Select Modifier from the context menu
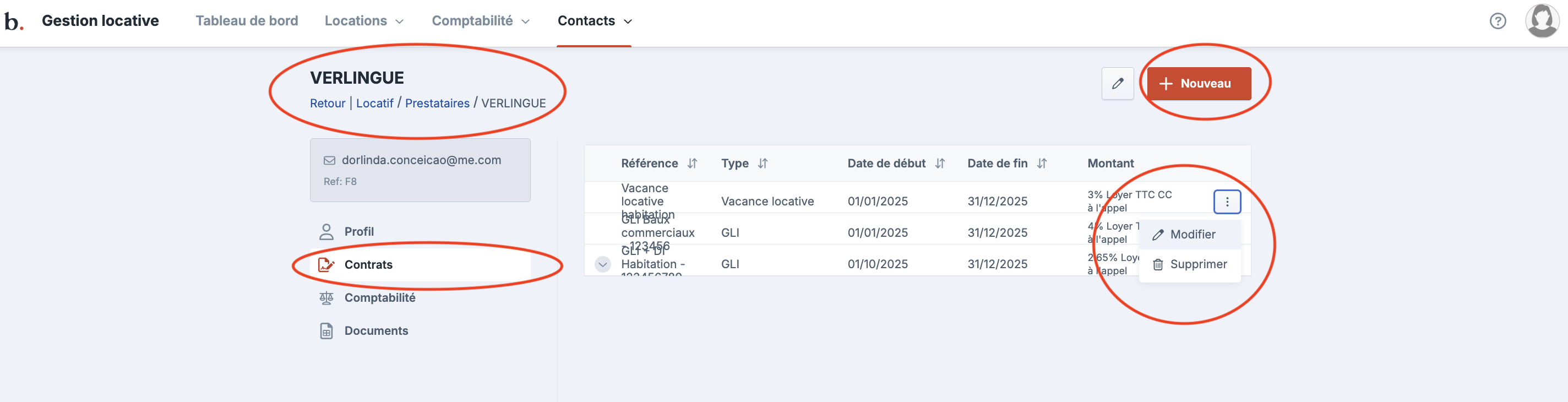 pos(1191,235)
